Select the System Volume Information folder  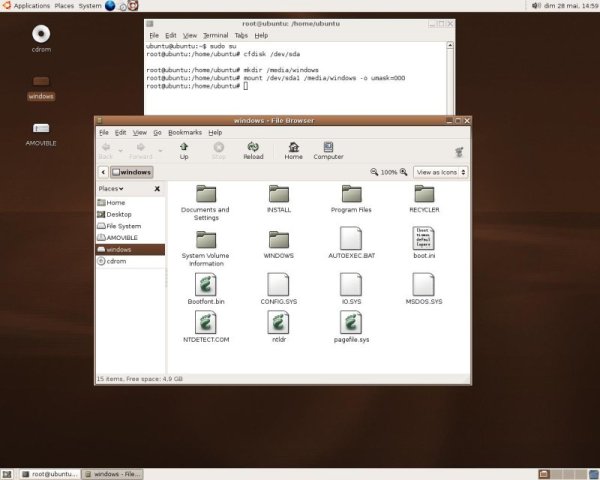206,249
